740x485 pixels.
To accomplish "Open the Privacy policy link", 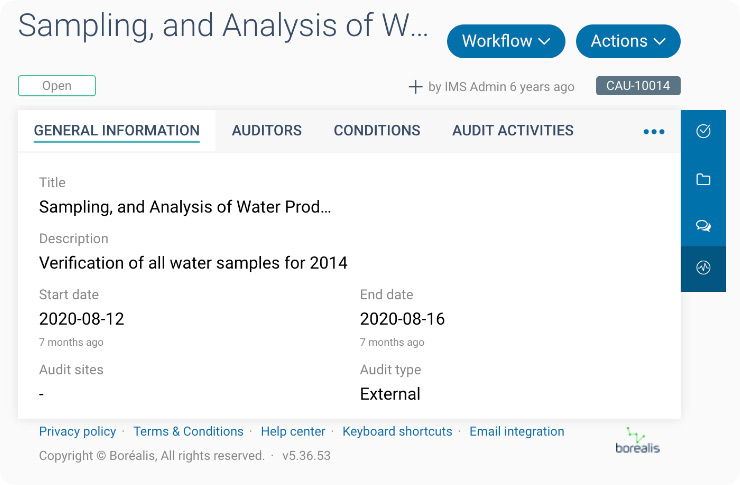I will [78, 432].
